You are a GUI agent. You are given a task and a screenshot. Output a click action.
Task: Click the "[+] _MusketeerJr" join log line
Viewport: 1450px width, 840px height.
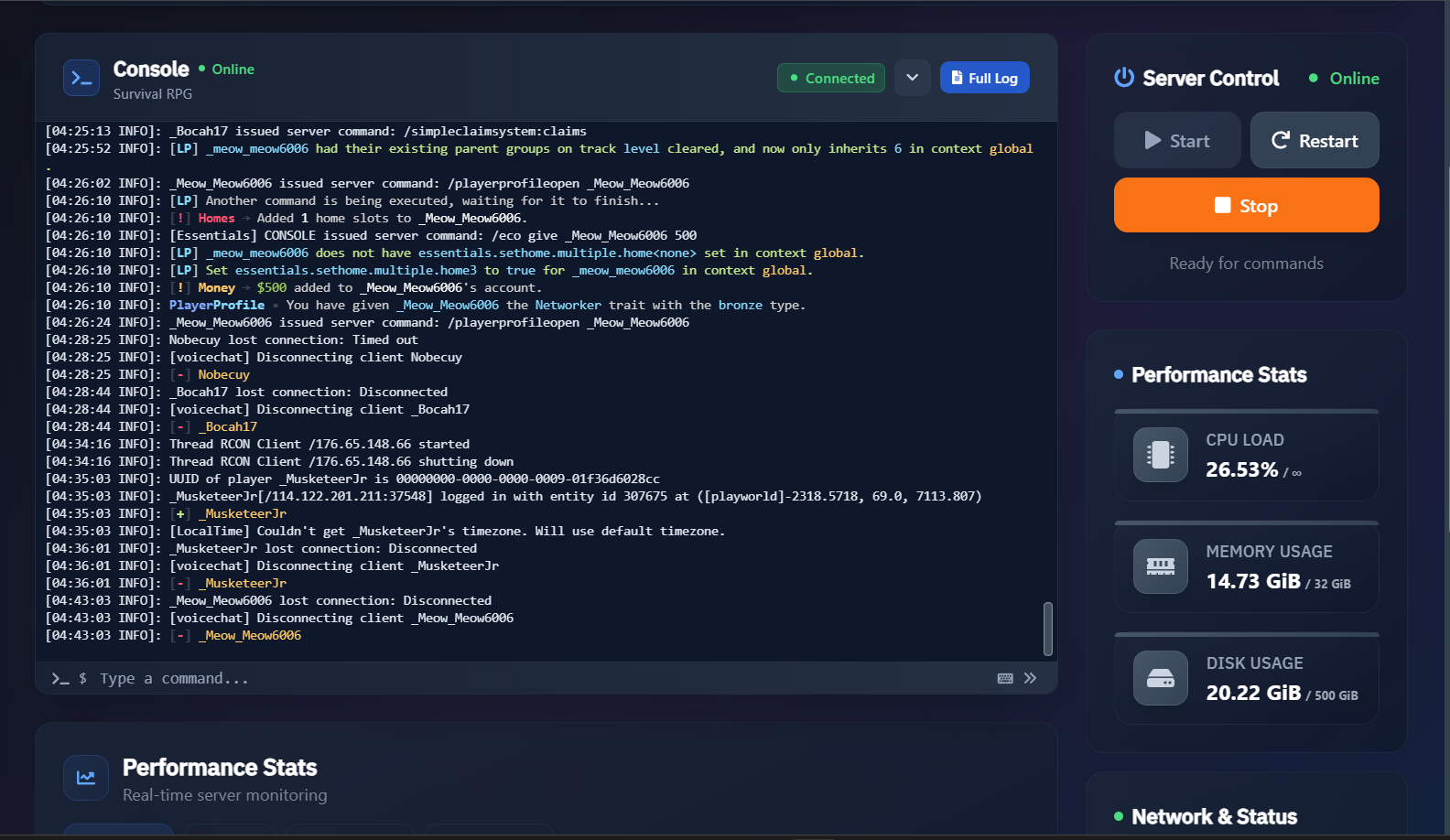[x=166, y=513]
